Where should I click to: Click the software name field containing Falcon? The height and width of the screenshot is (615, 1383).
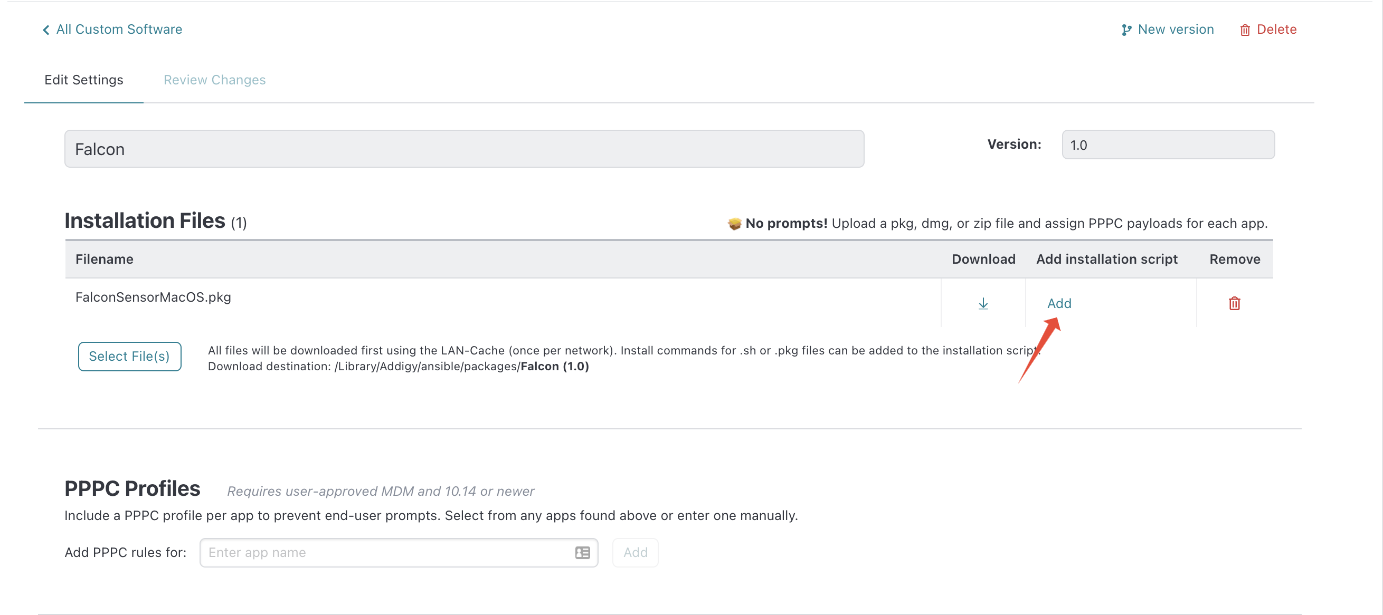point(464,149)
